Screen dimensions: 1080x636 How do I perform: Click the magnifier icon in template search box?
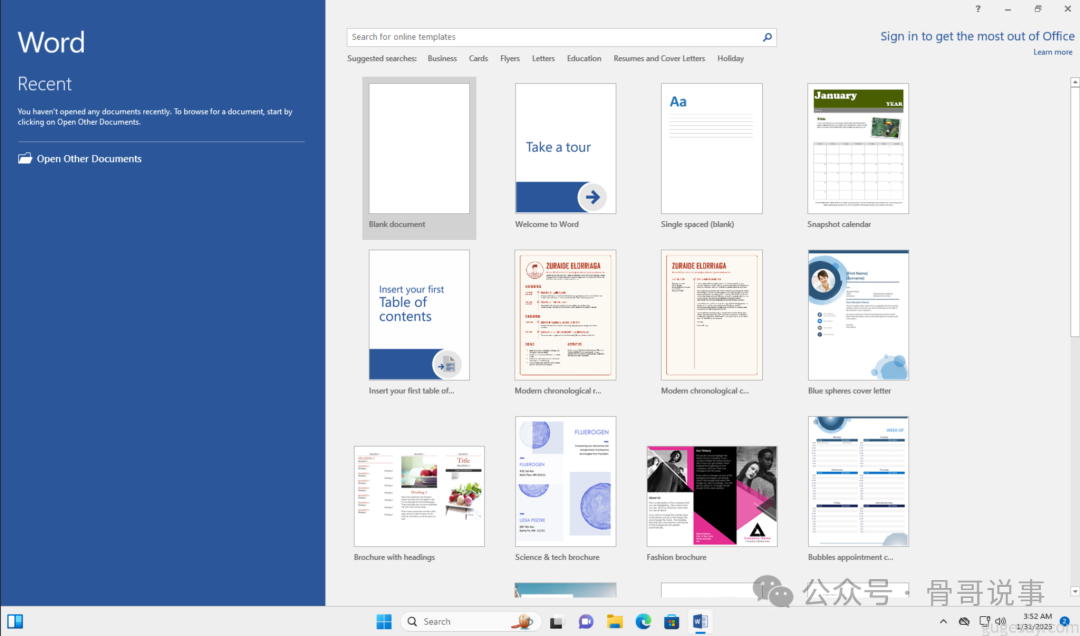point(767,37)
